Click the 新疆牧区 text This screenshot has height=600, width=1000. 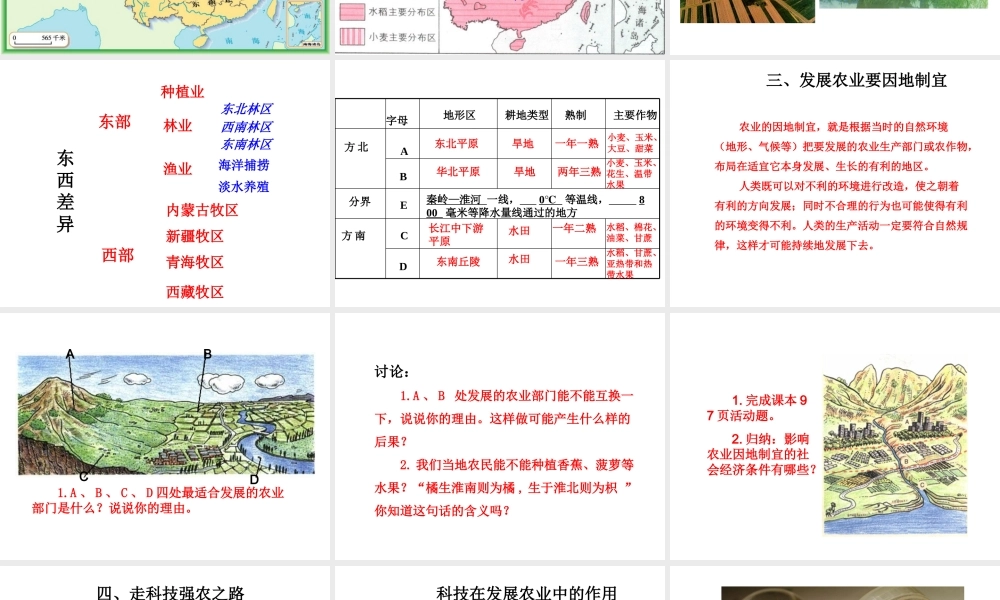[x=195, y=237]
